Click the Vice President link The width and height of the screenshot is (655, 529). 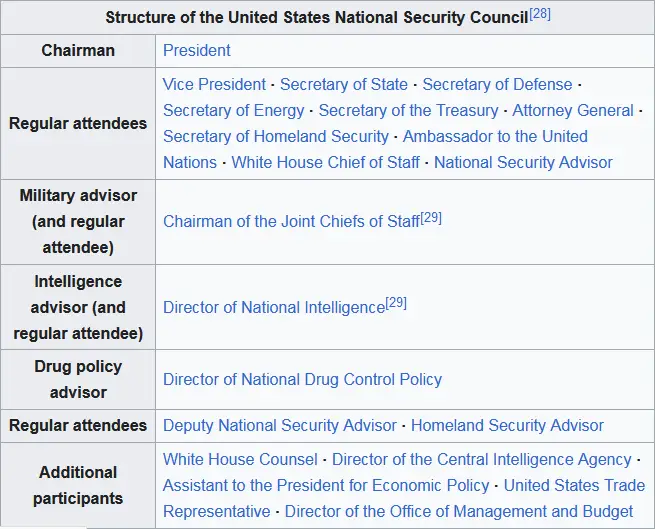point(214,85)
